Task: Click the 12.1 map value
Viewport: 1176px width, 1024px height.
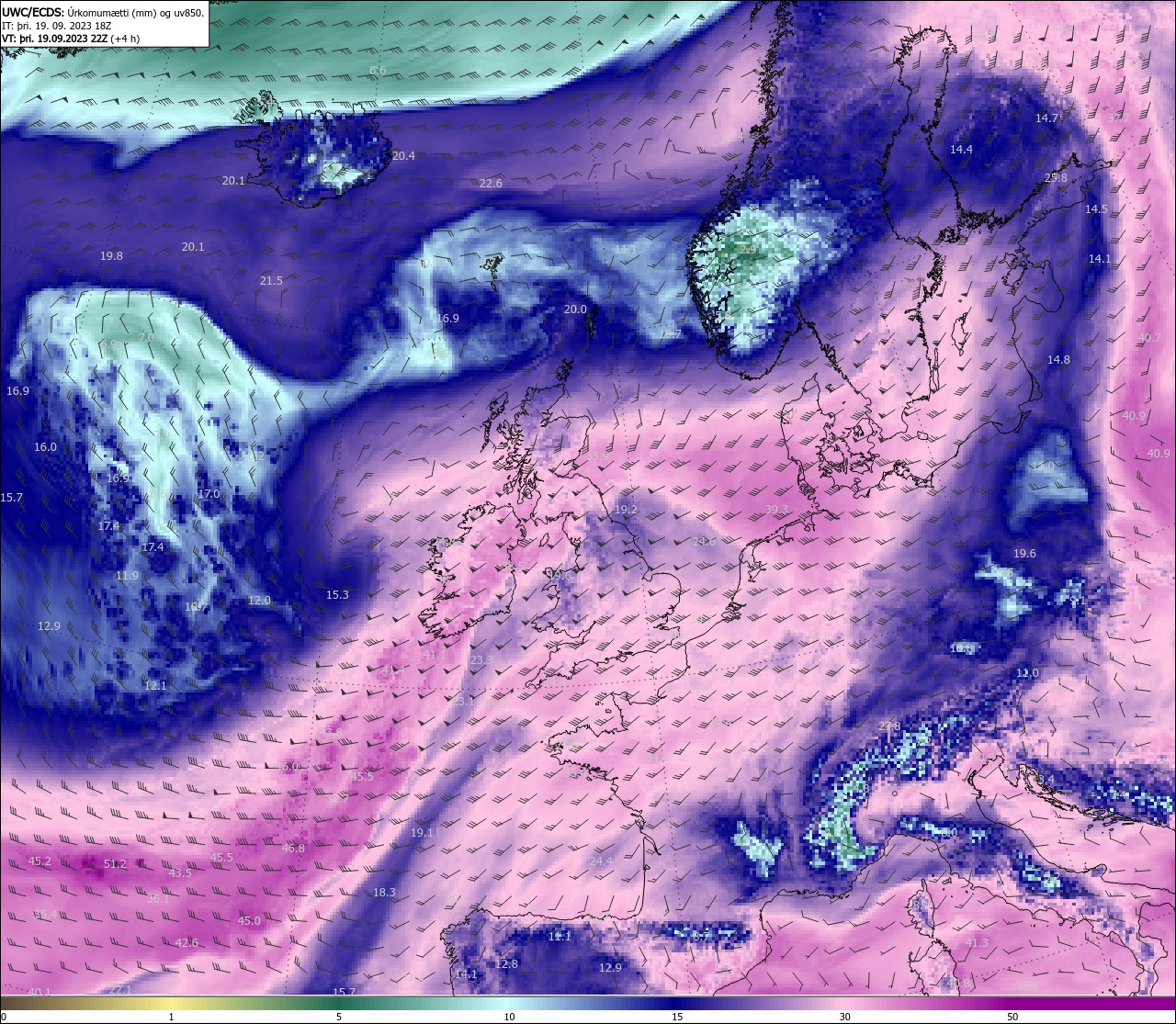Action: [x=155, y=686]
